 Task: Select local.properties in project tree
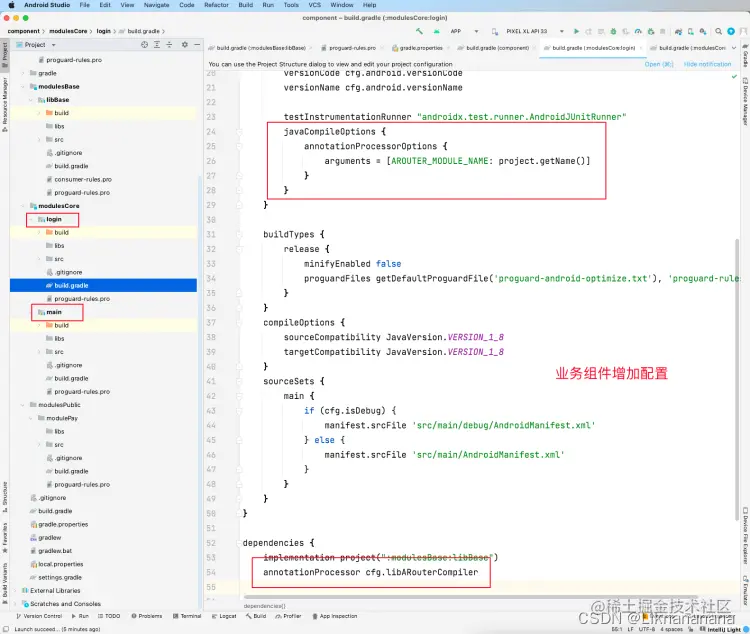pos(60,564)
